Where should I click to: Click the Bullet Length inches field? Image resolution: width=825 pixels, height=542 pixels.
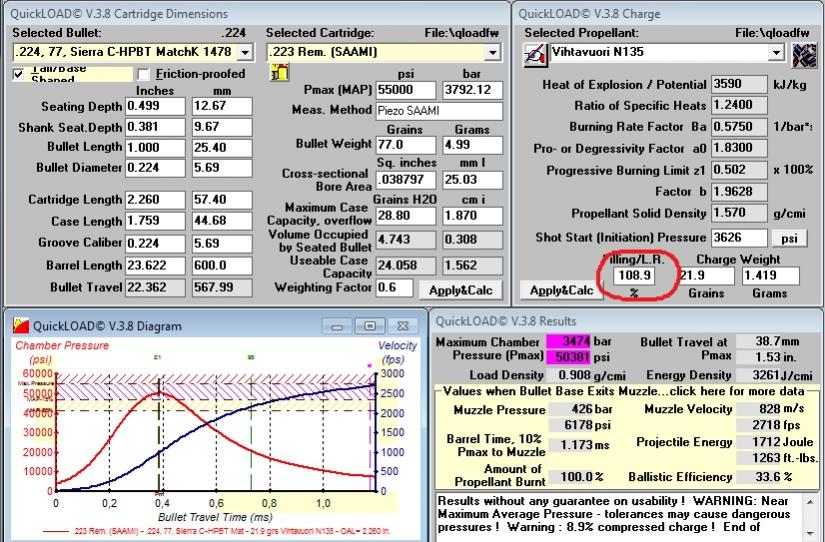(155, 147)
